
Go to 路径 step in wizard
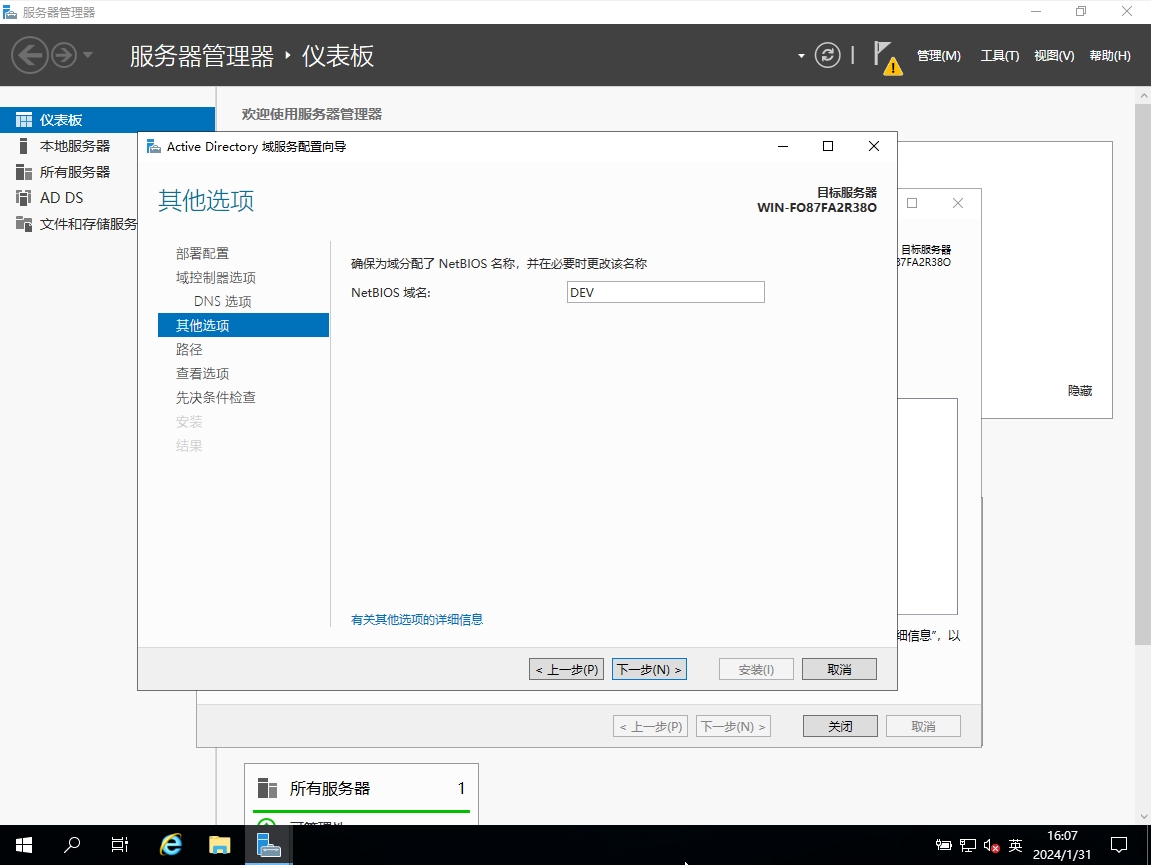click(189, 349)
